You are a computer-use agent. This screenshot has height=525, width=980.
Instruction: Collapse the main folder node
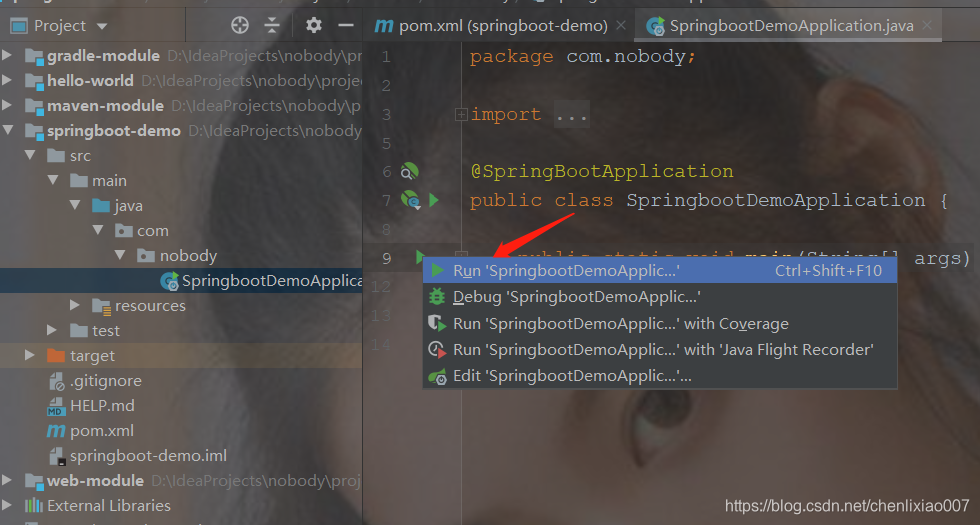53,180
